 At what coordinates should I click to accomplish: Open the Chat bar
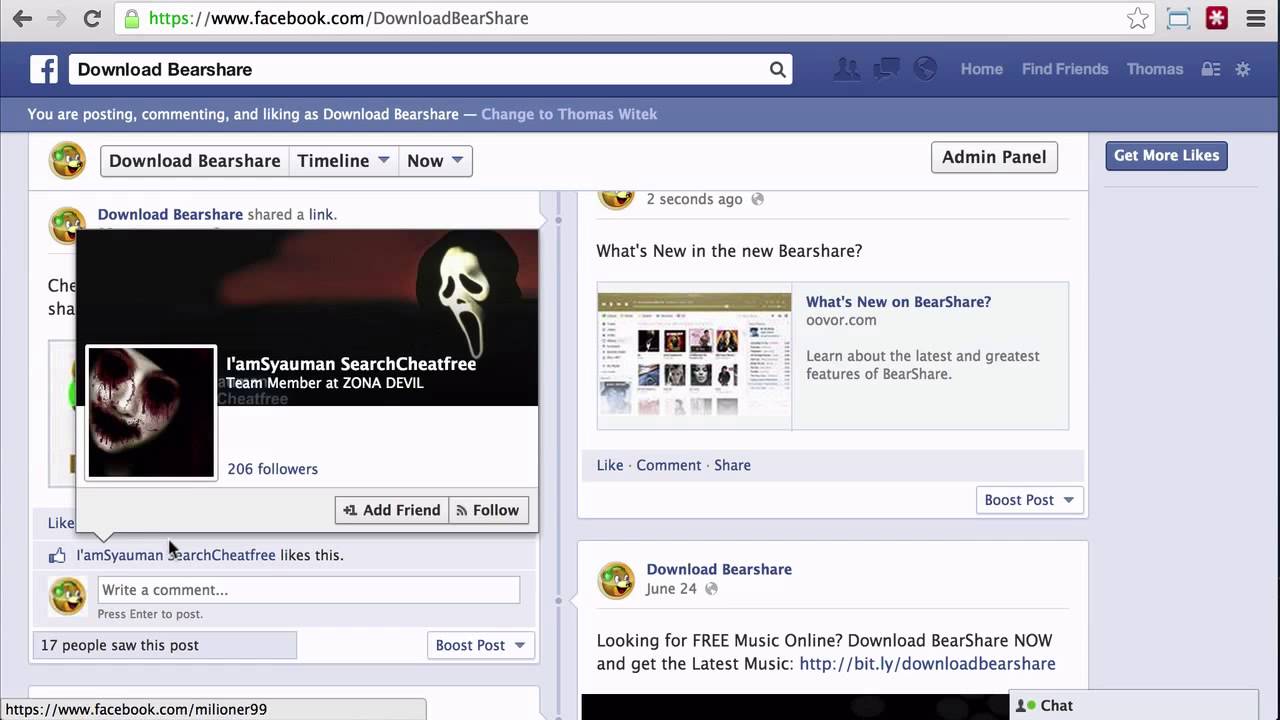1134,705
